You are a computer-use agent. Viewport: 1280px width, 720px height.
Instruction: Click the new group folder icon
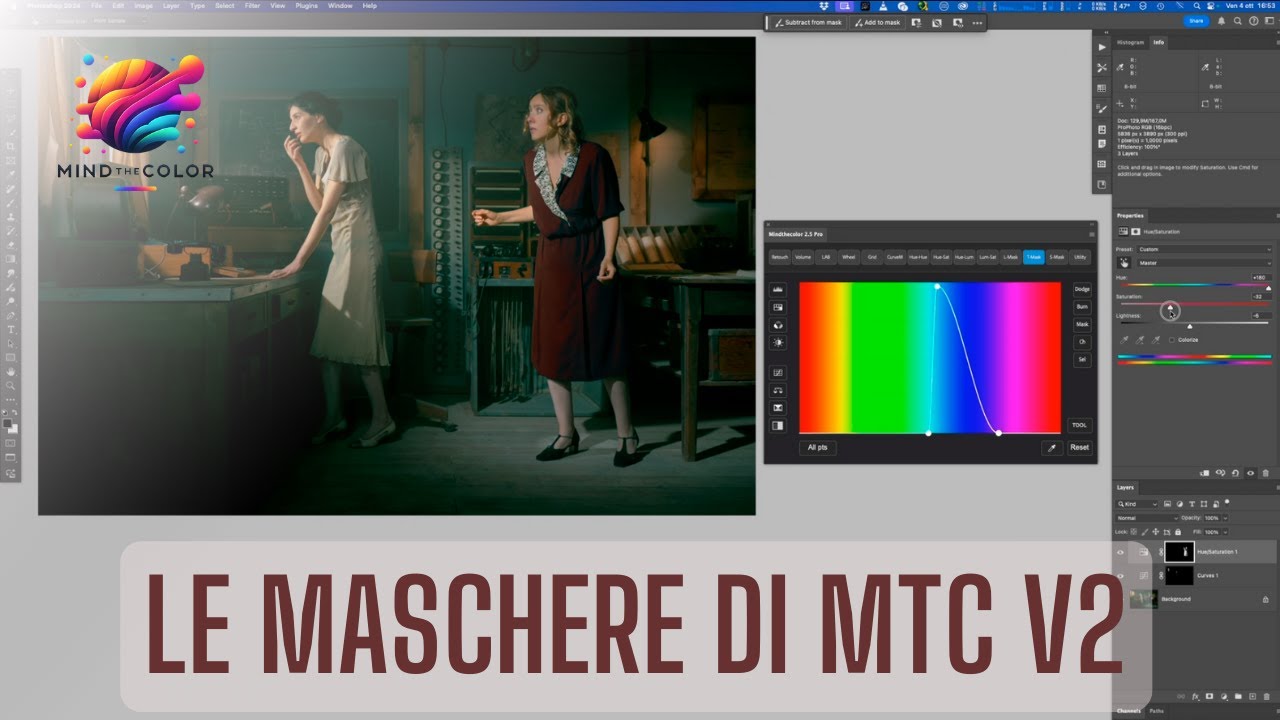(1237, 695)
